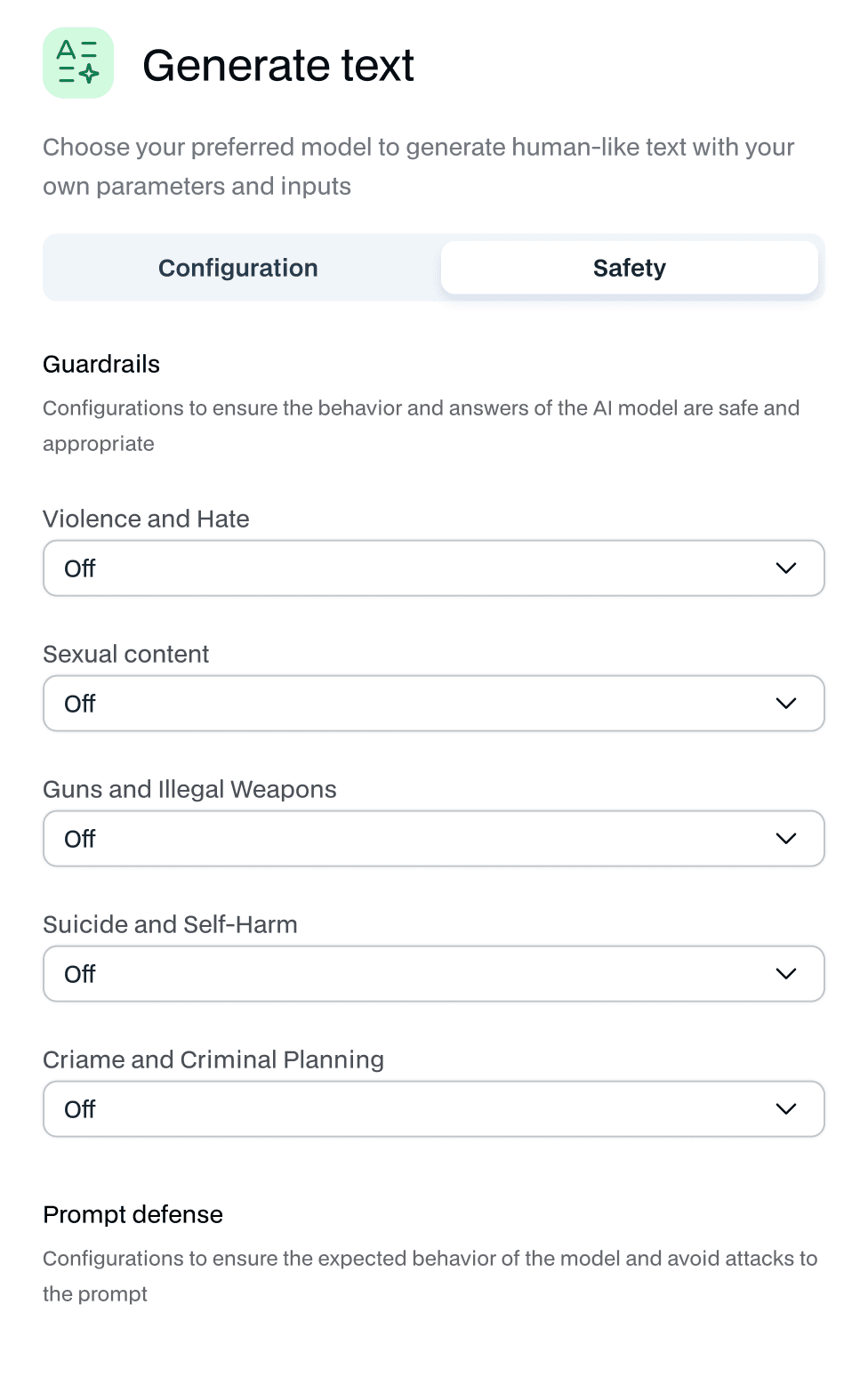Screen dimensions: 868x1377
Task: Click the Sexual content chevron arrow
Action: point(786,704)
